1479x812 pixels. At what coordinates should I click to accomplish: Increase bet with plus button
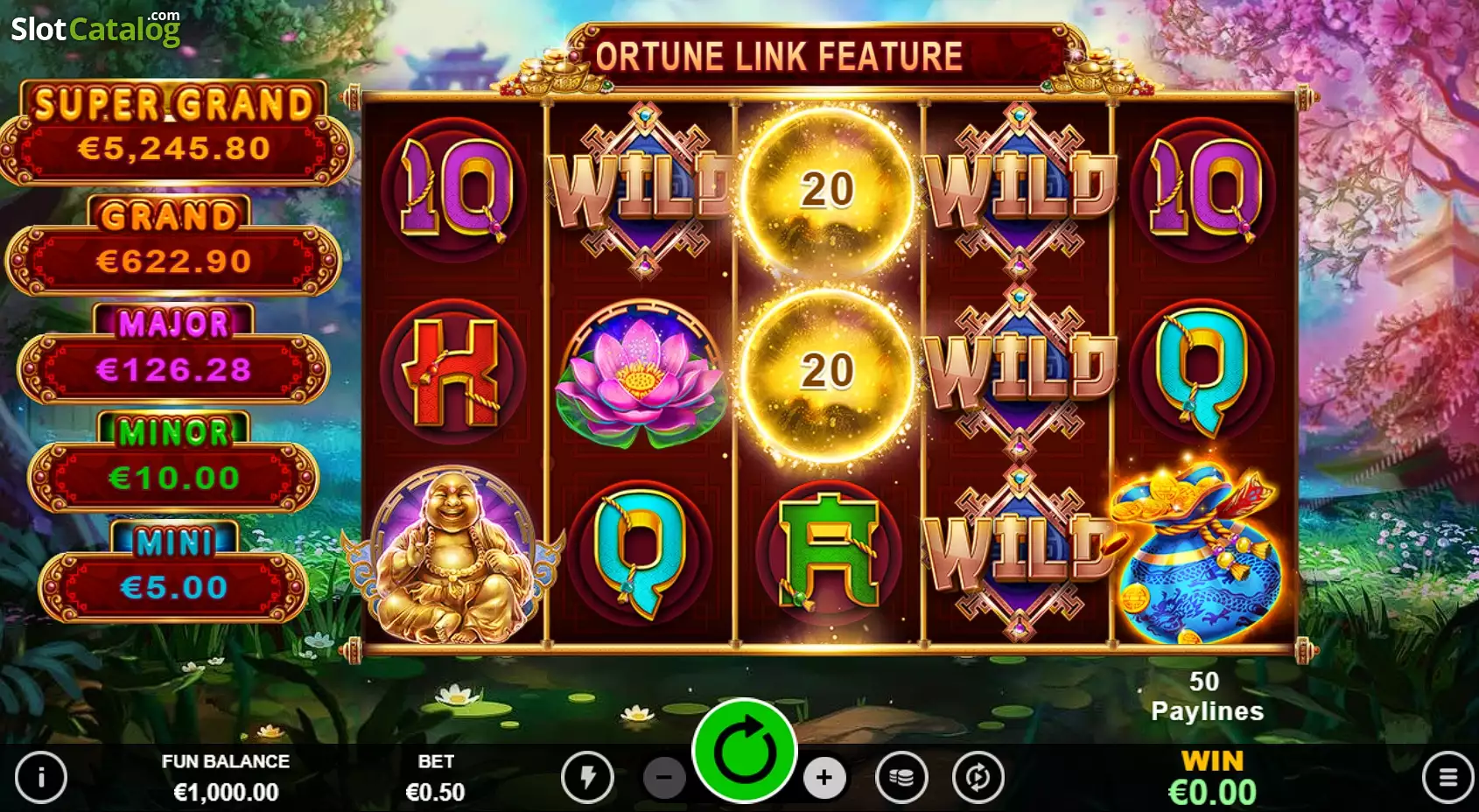[x=824, y=777]
